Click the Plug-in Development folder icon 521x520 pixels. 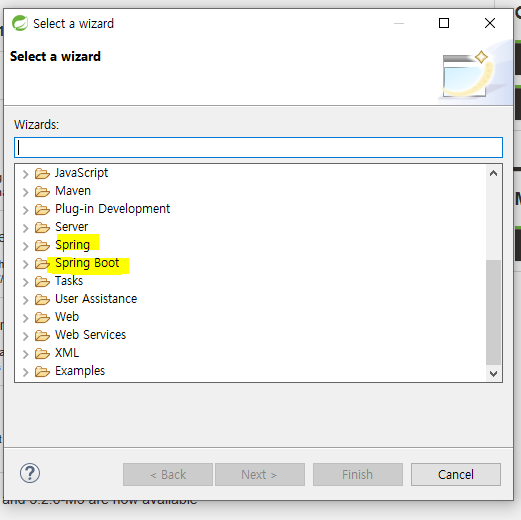[42, 209]
